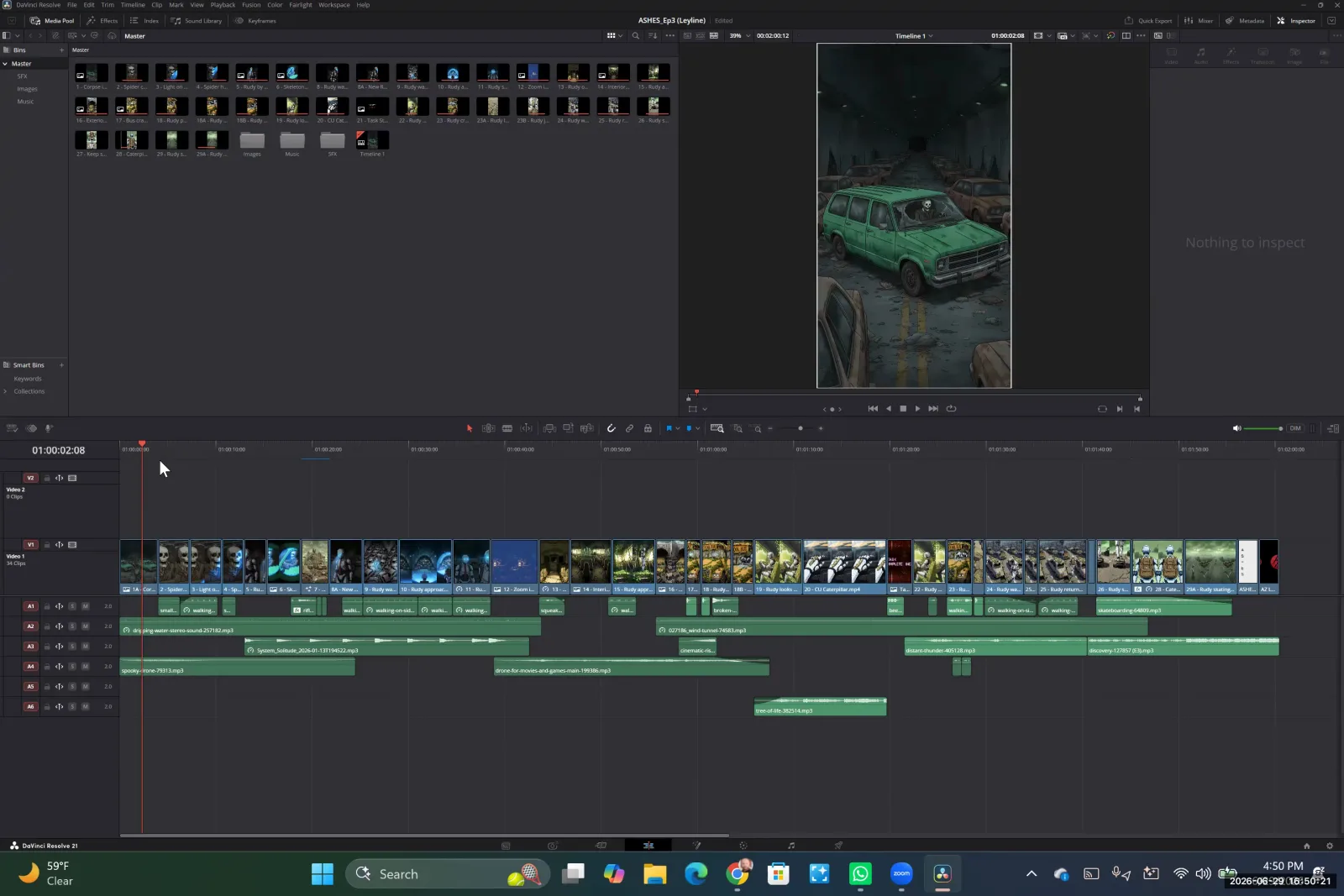The height and width of the screenshot is (896, 1344).
Task: Click the blue Marker icon
Action: (x=689, y=428)
